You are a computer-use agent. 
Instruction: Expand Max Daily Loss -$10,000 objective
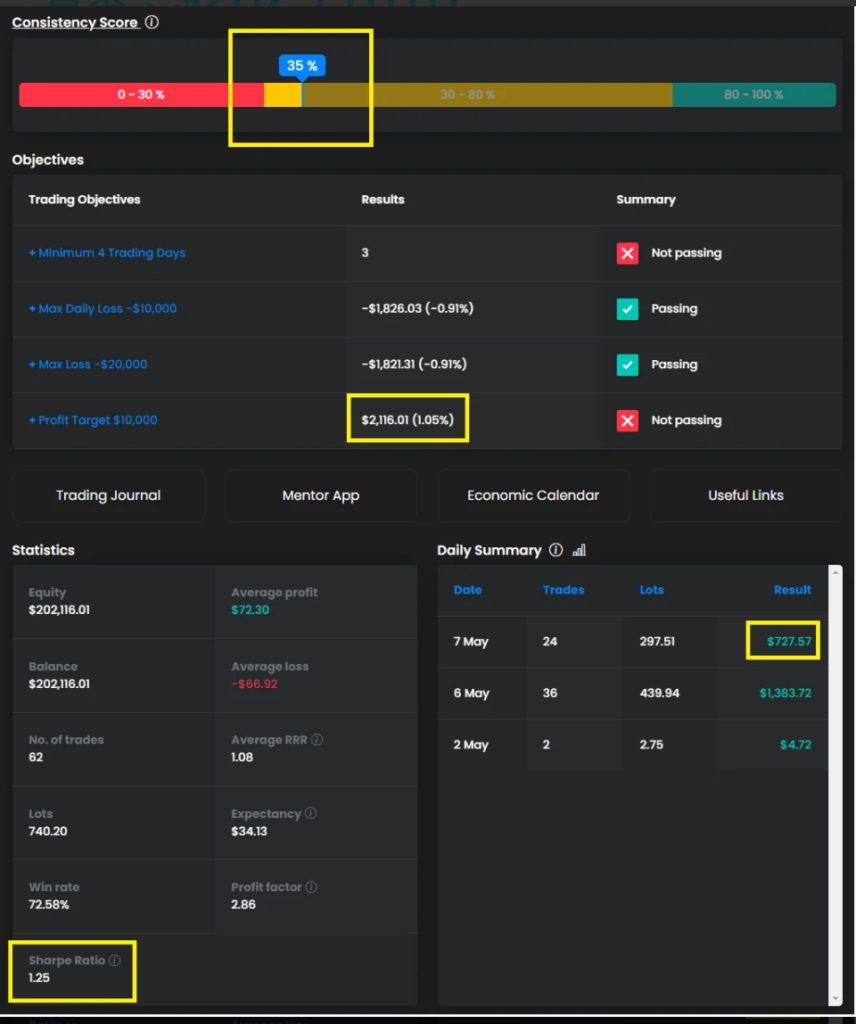point(103,309)
